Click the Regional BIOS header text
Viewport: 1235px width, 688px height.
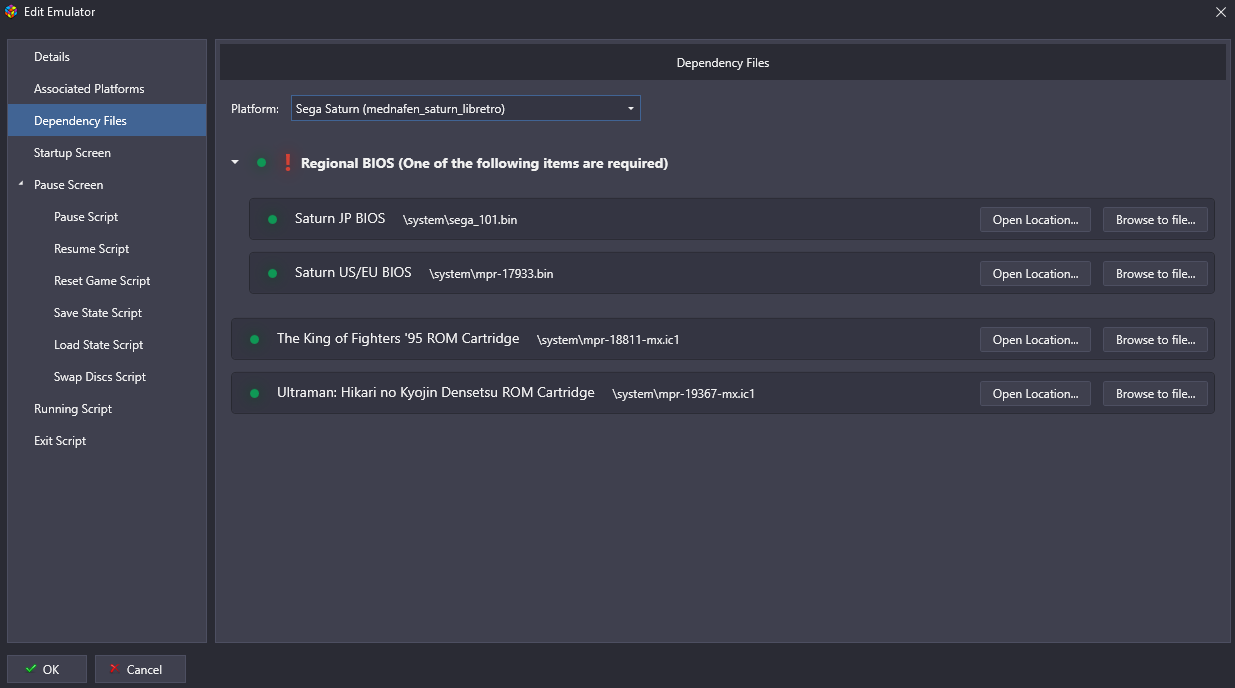[x=484, y=163]
